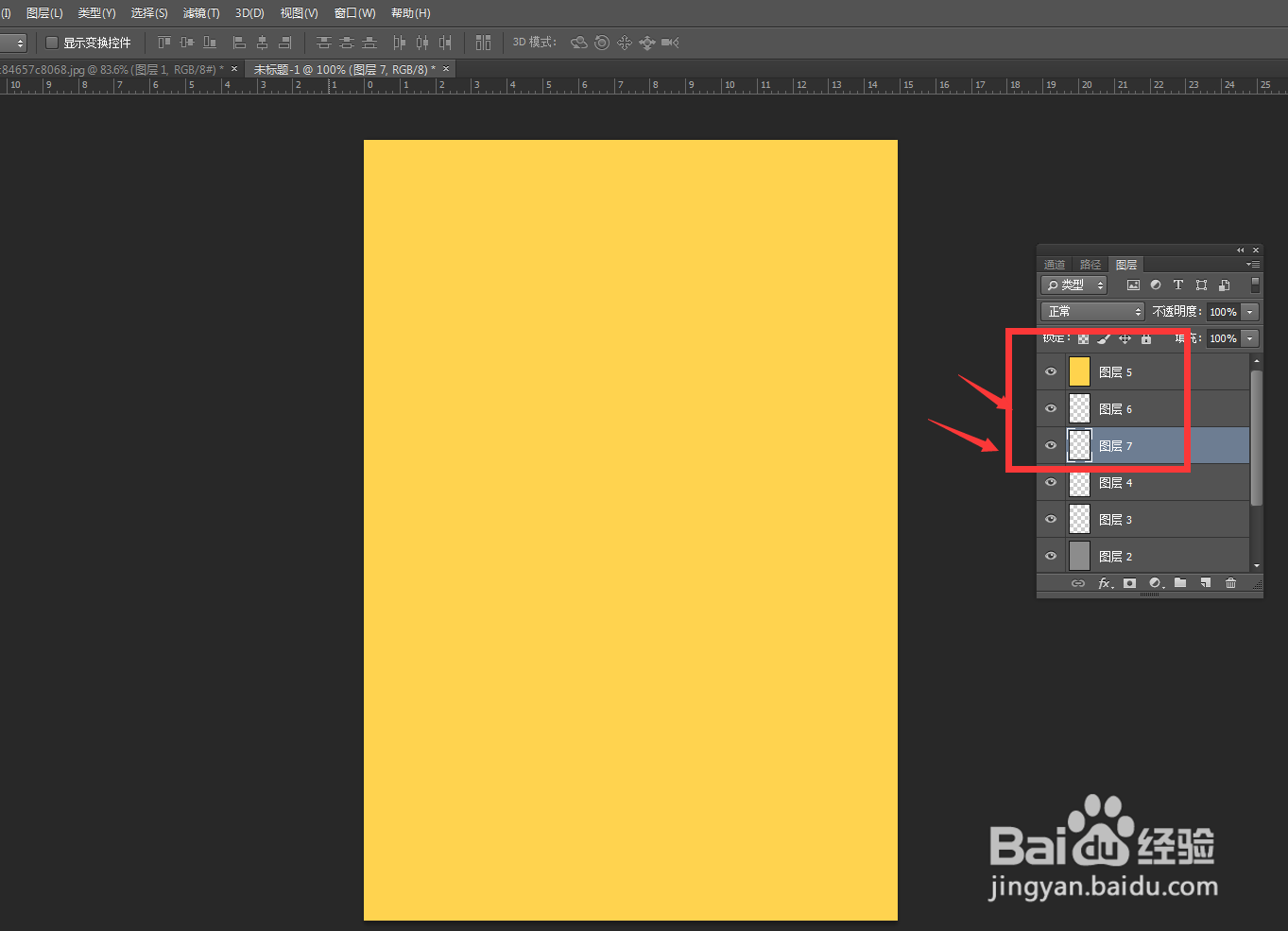Click the auto-align layers icon
Image resolution: width=1288 pixels, height=931 pixels.
click(x=483, y=43)
